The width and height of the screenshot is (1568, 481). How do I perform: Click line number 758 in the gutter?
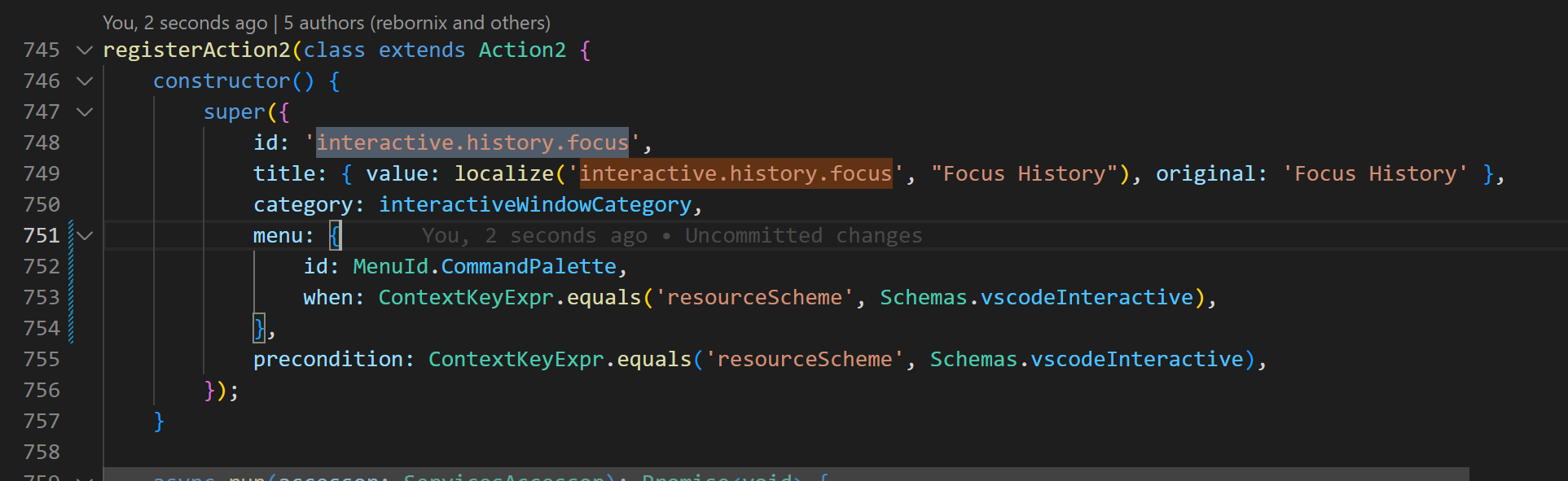point(42,453)
